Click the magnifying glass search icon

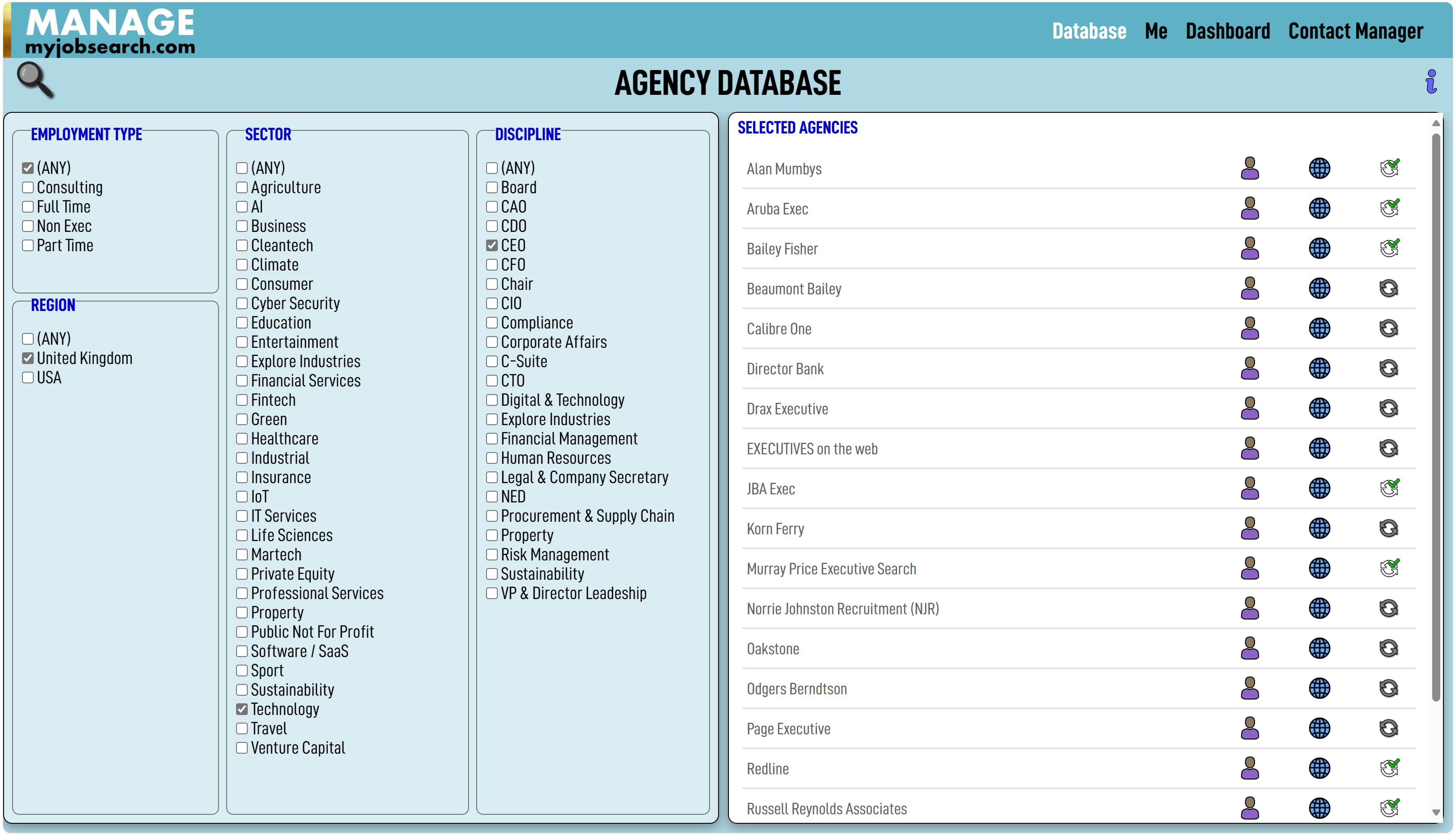click(x=35, y=80)
